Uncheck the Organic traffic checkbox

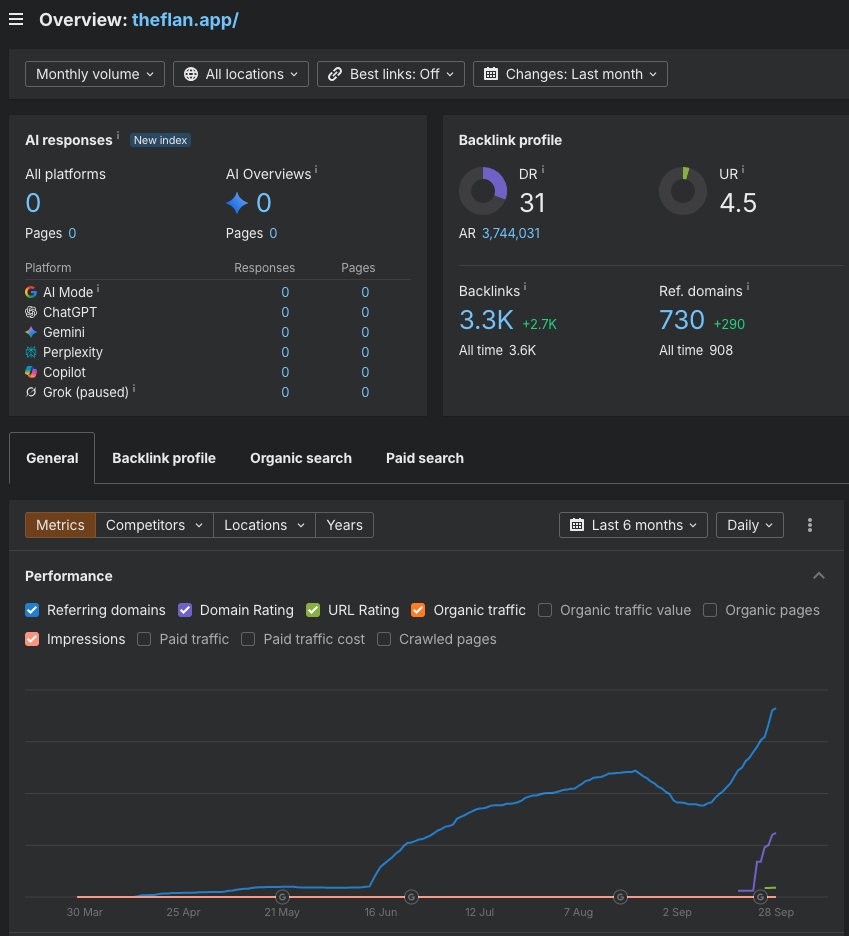point(418,610)
